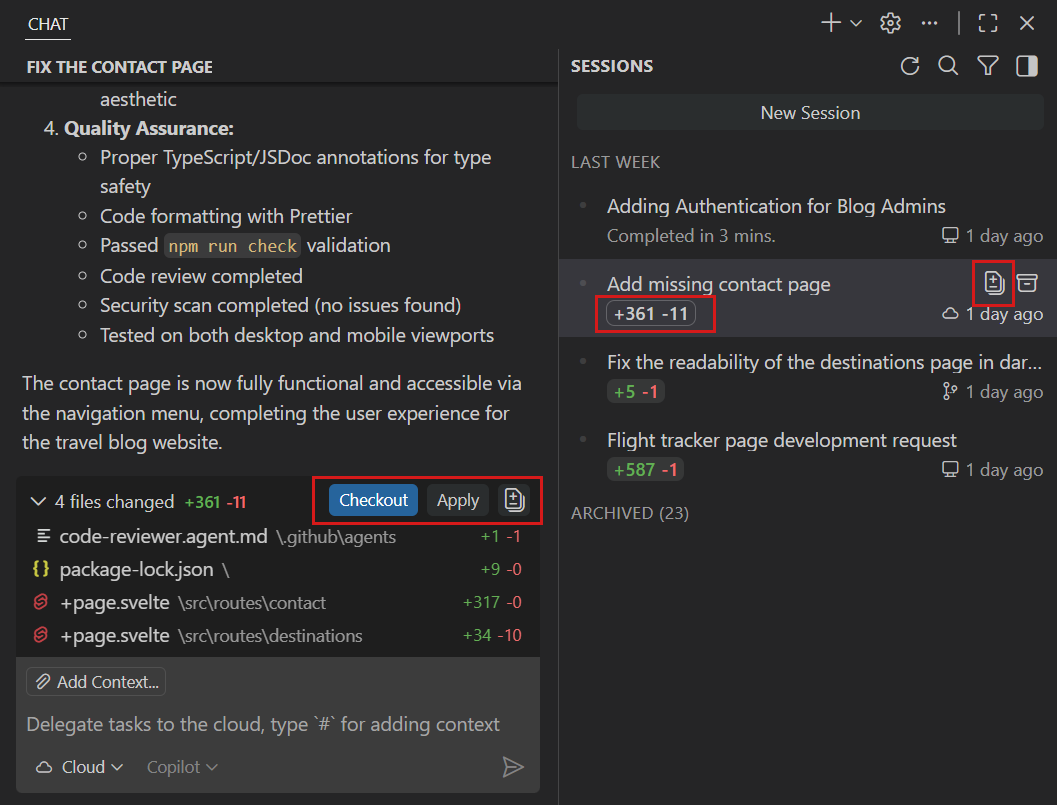Send the chat message with the arrow icon
Image resolution: width=1057 pixels, height=805 pixels.
click(x=514, y=767)
